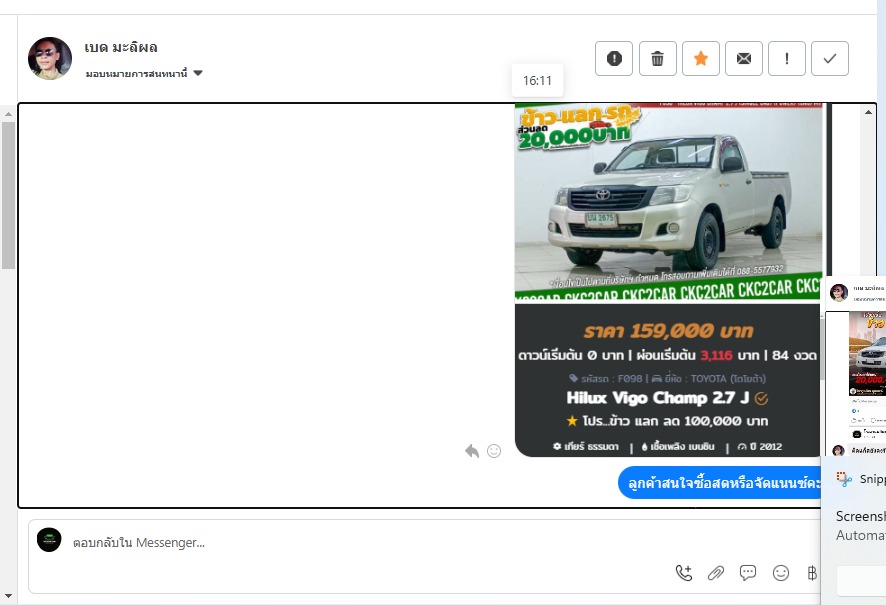The image size is (886, 605).
Task: Open contact name เบด มะลิผล
Action: [121, 47]
